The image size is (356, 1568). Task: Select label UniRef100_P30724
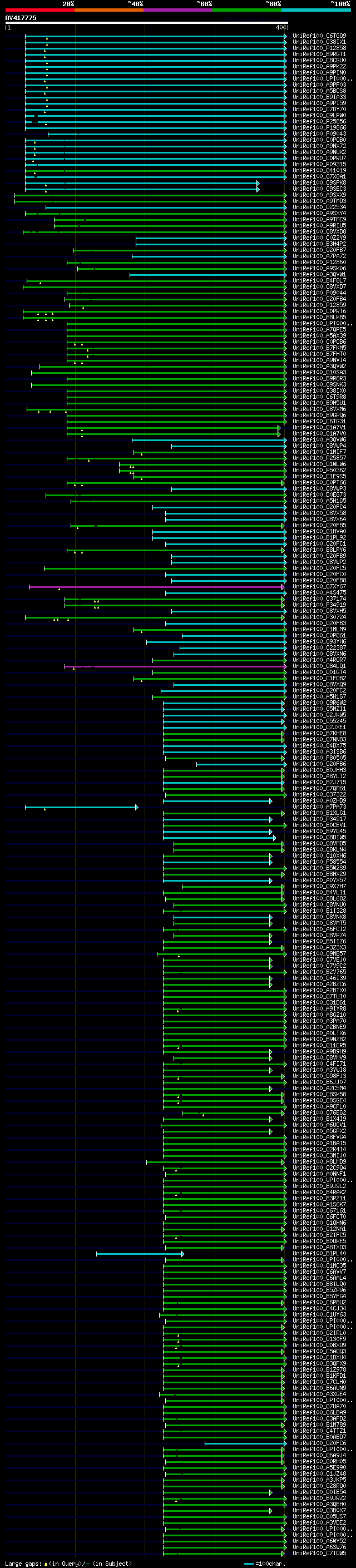coord(319,617)
